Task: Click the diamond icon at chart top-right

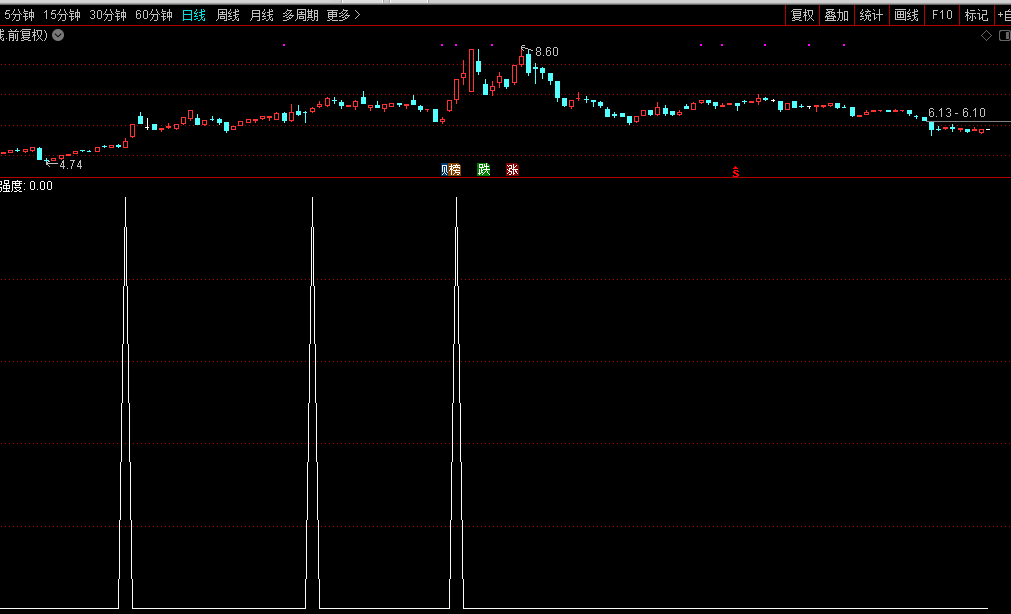Action: (986, 35)
